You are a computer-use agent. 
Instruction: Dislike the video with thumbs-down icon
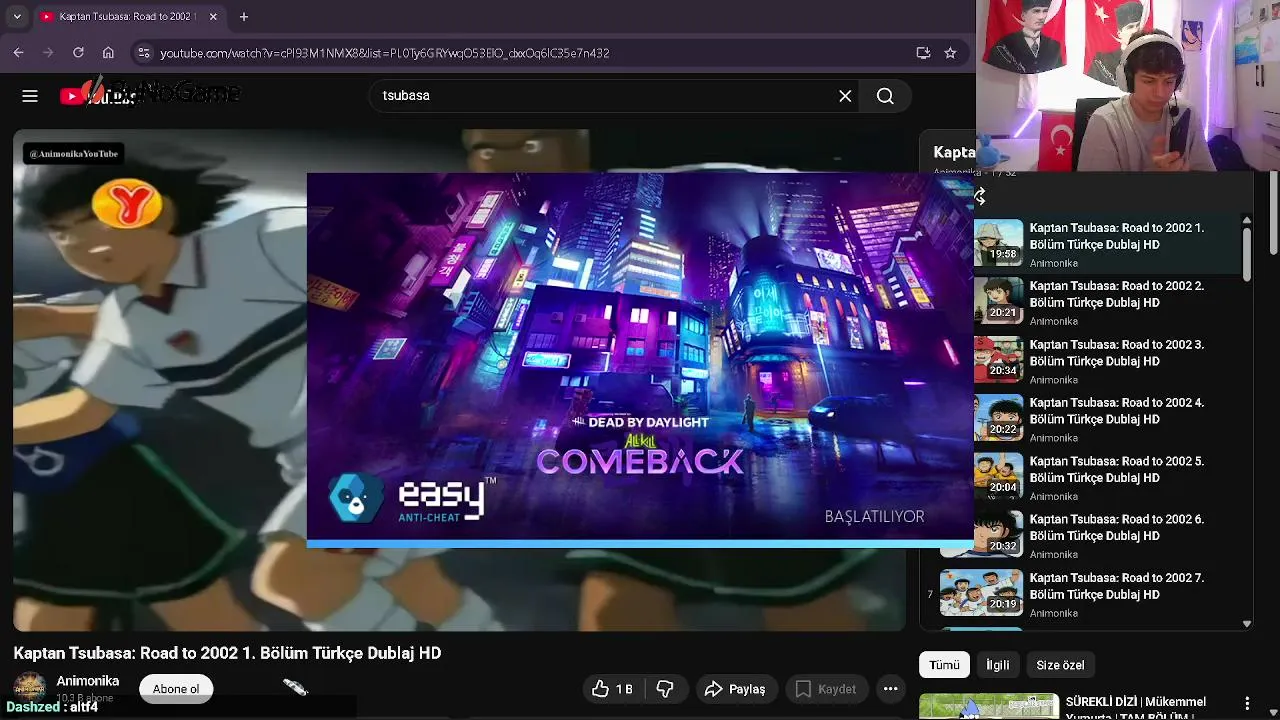[x=665, y=689]
